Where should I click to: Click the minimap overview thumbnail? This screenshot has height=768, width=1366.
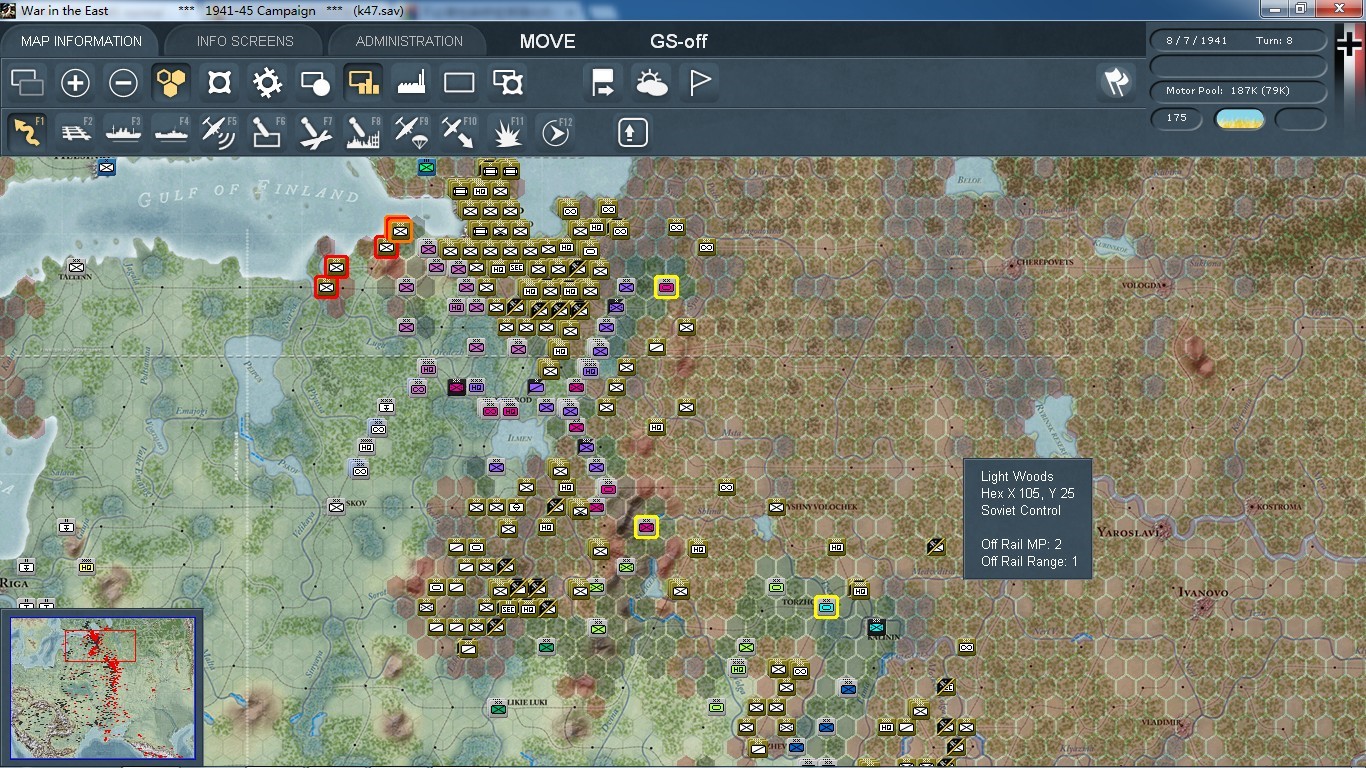[x=103, y=688]
